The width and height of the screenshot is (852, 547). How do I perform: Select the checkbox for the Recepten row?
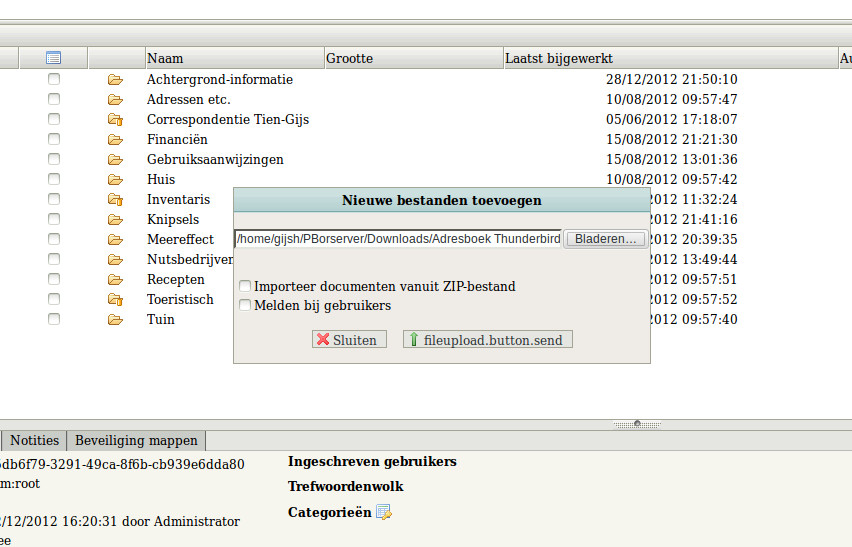click(54, 279)
